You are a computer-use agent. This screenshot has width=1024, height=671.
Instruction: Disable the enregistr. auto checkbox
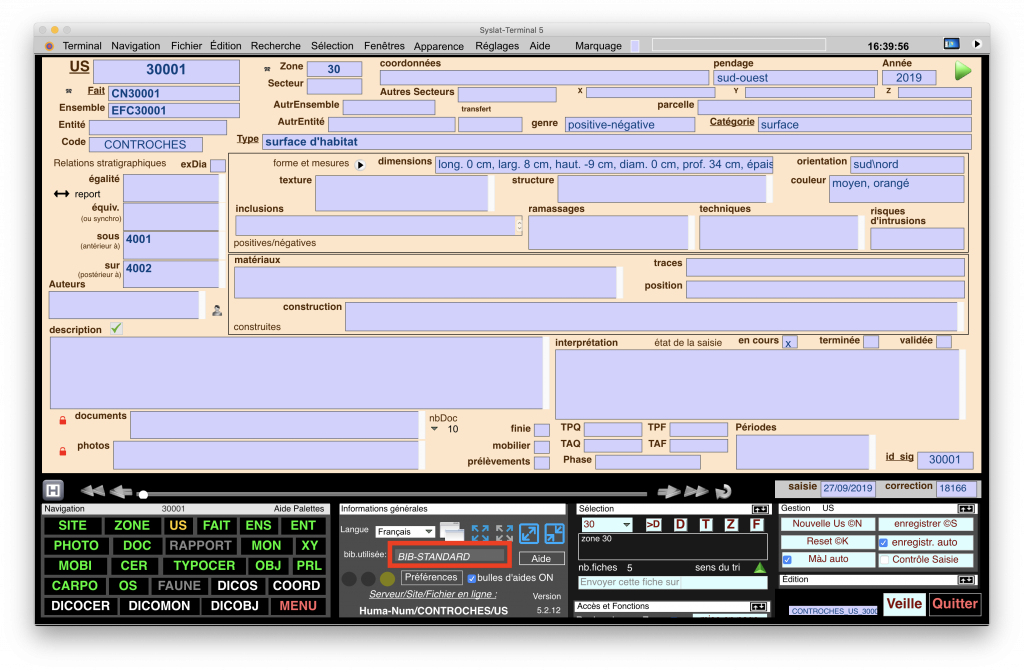coord(883,542)
